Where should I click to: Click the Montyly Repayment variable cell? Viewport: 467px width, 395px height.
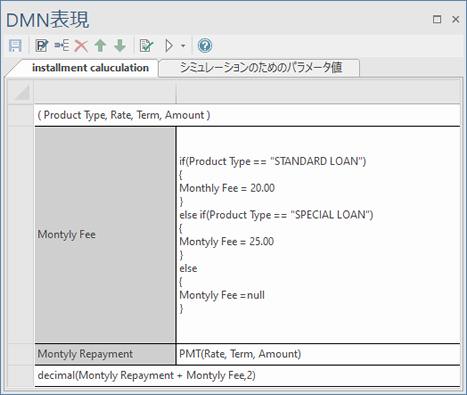(105, 354)
